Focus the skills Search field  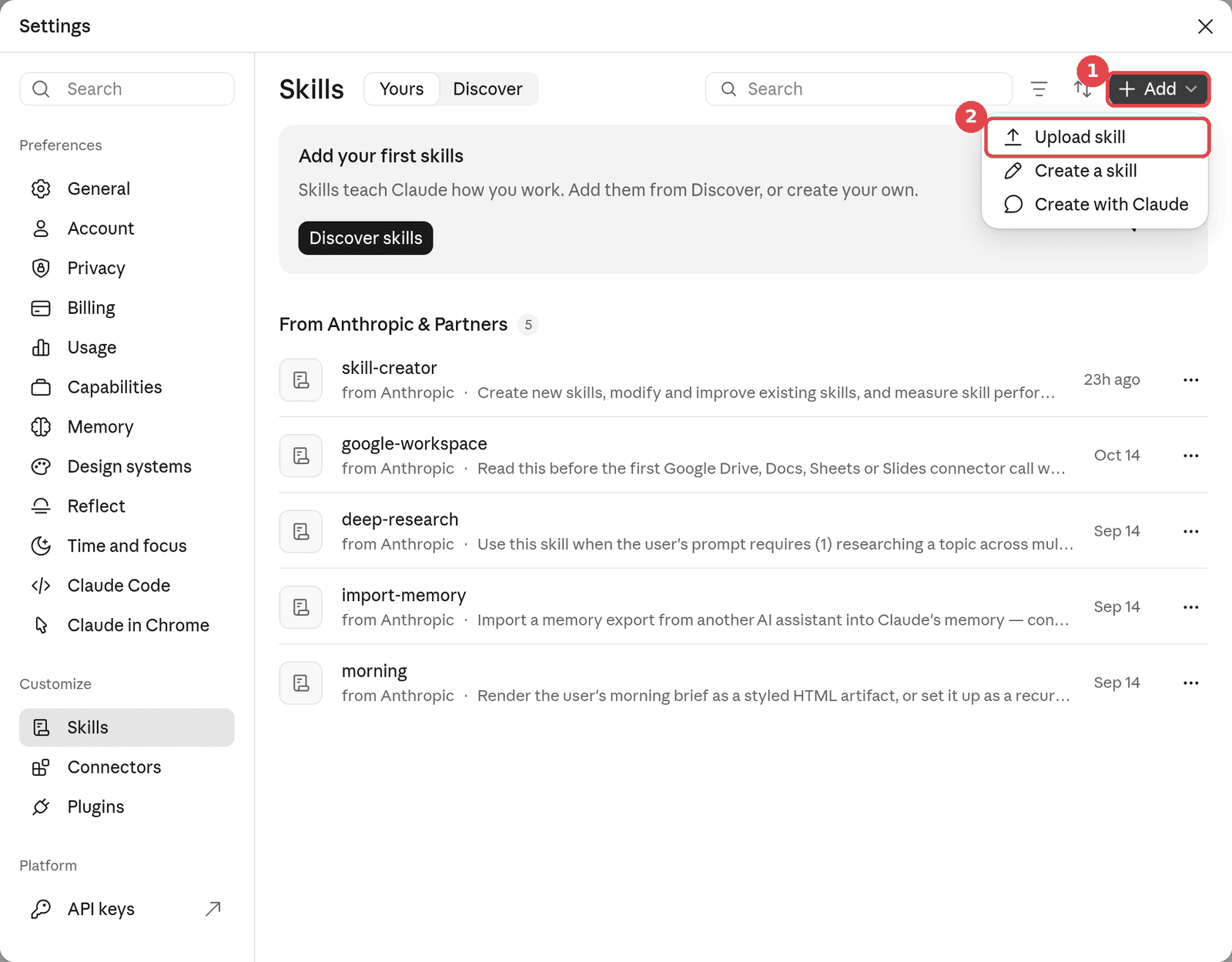click(859, 89)
